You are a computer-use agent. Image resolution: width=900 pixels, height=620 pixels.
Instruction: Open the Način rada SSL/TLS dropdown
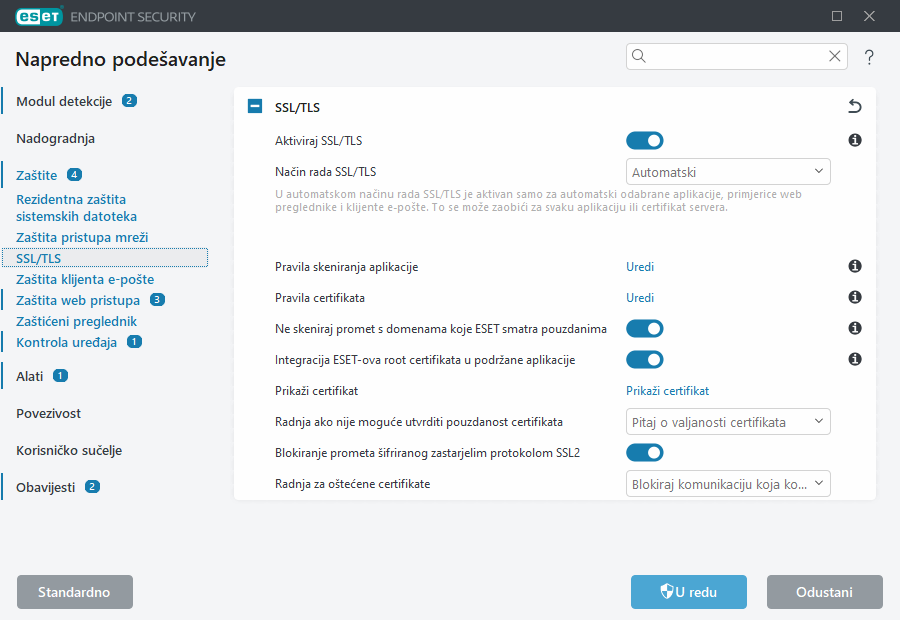727,171
